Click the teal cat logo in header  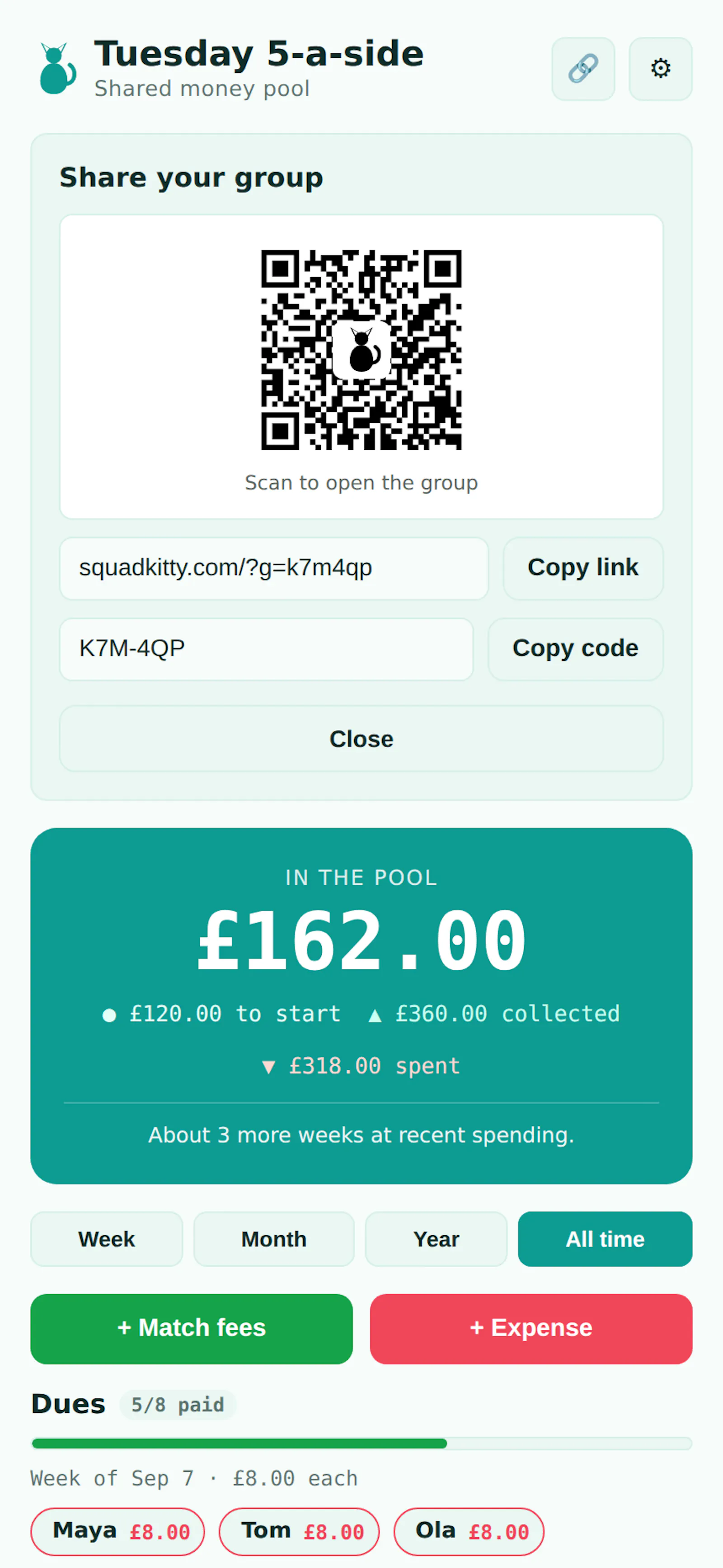(58, 68)
